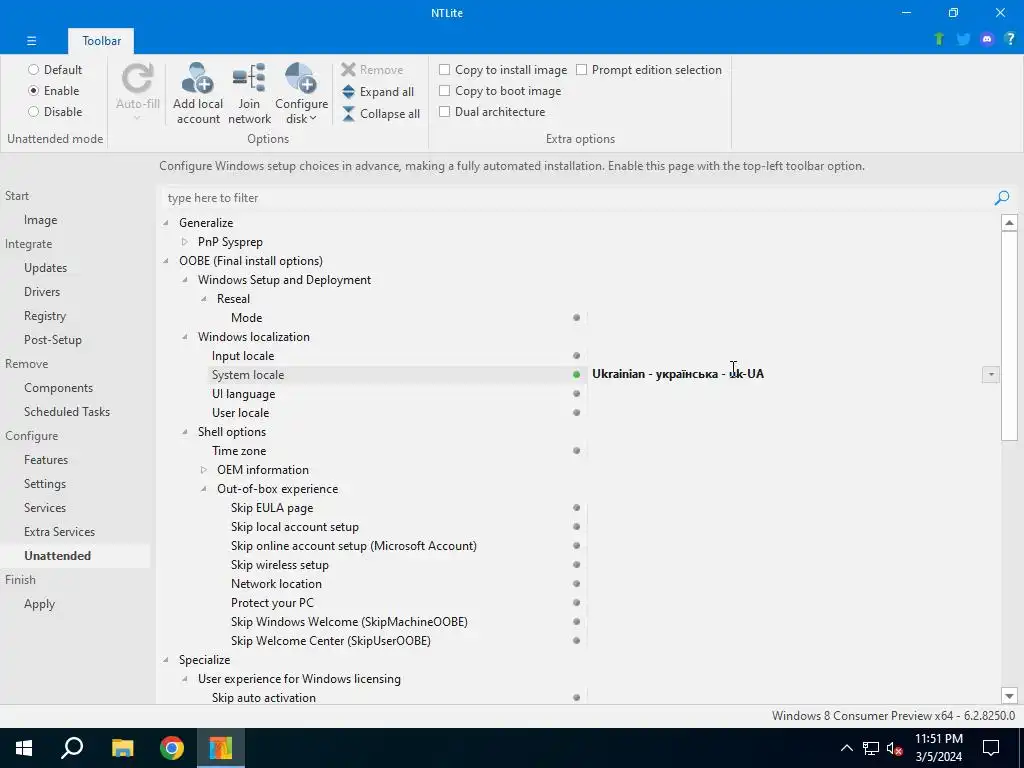Click the status dot on Time zone row
1024x768 pixels.
[576, 451]
